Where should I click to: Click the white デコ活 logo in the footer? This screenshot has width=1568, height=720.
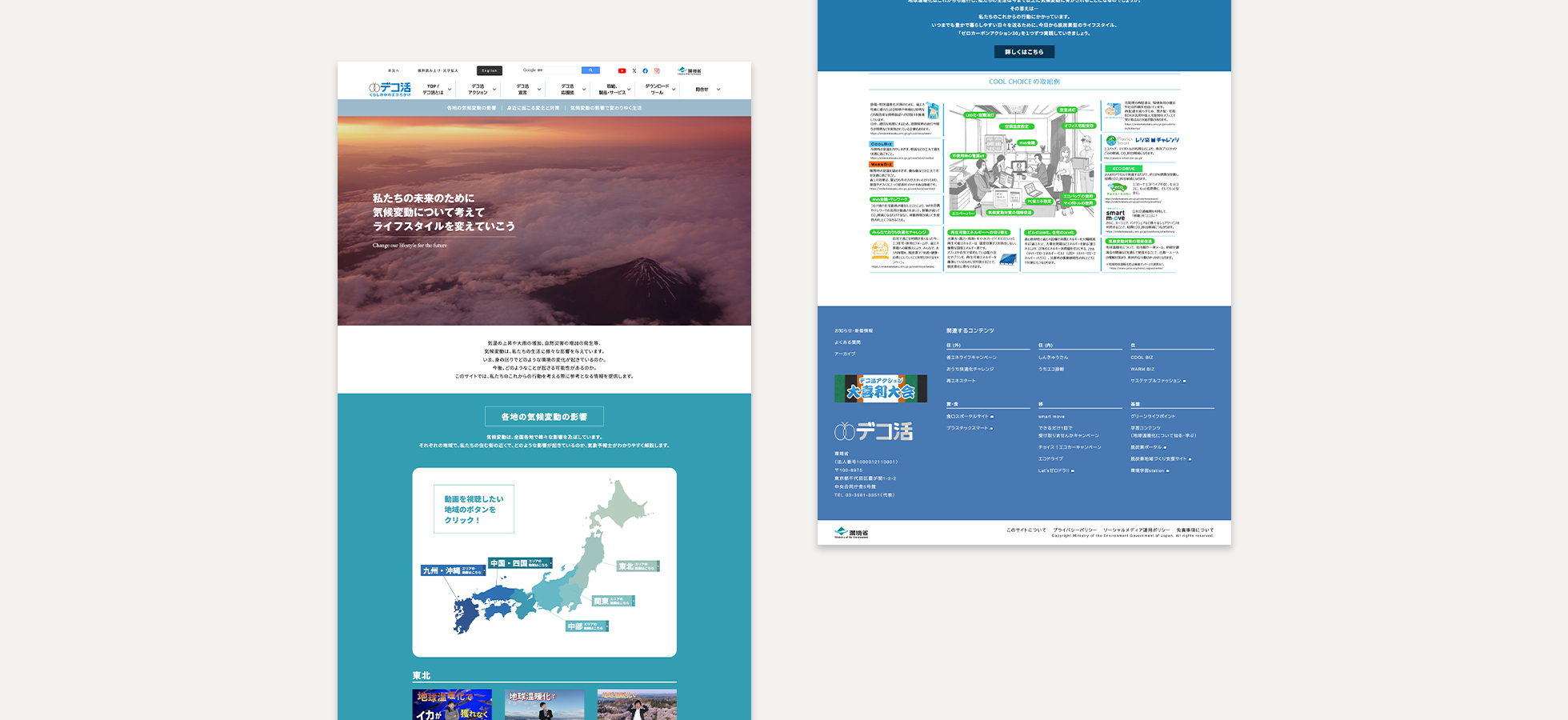(874, 432)
